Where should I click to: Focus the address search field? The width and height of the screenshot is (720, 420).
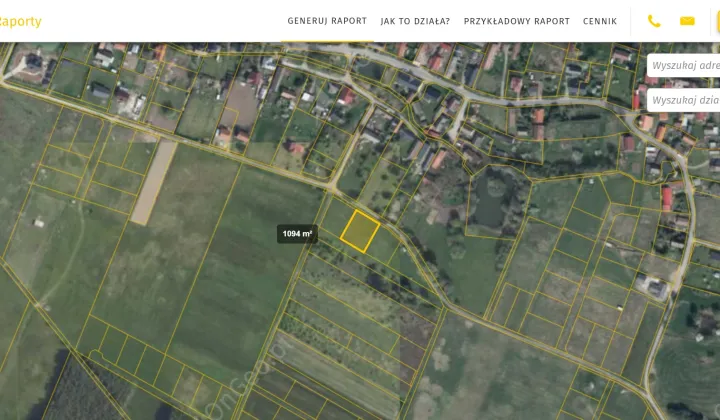coord(684,66)
